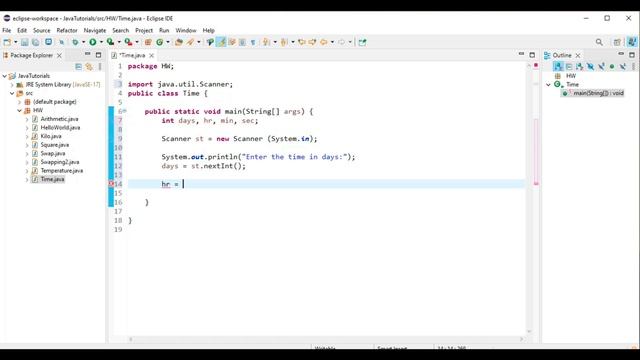
Task: Select the Java perspective icon
Action: pyautogui.click(x=632, y=42)
